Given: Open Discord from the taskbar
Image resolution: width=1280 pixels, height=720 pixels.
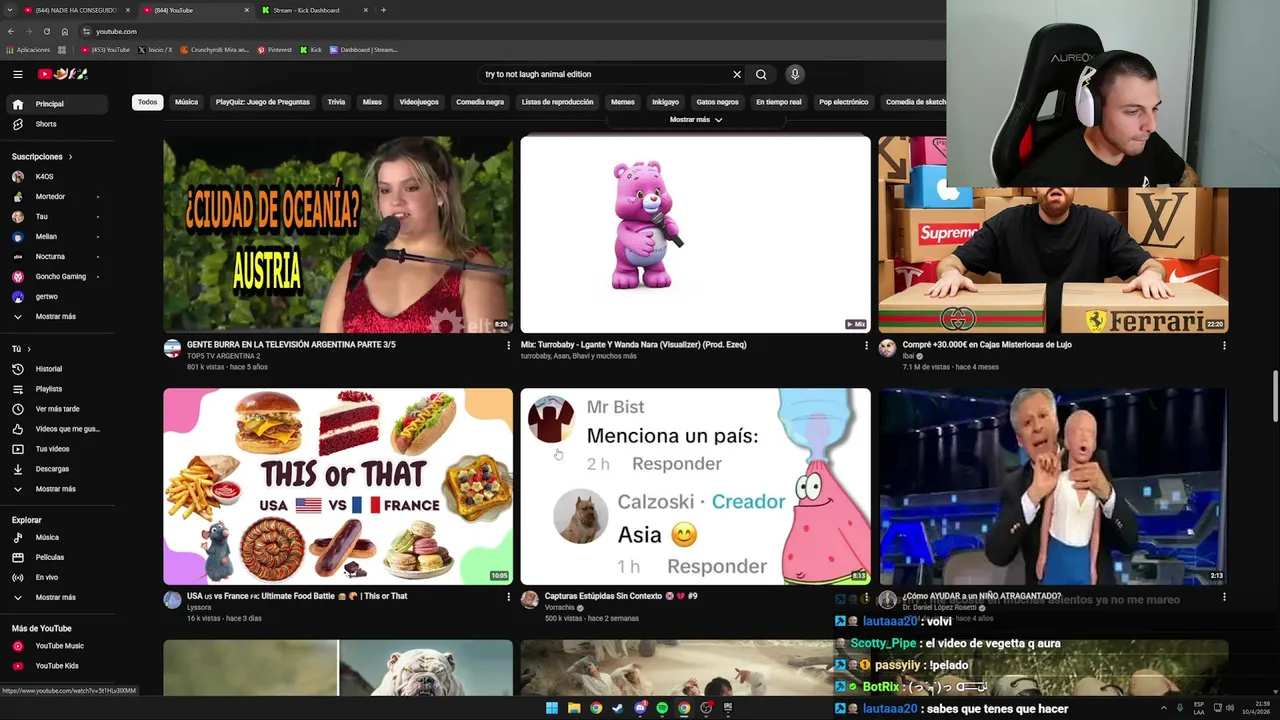Looking at the screenshot, I should (x=640, y=708).
